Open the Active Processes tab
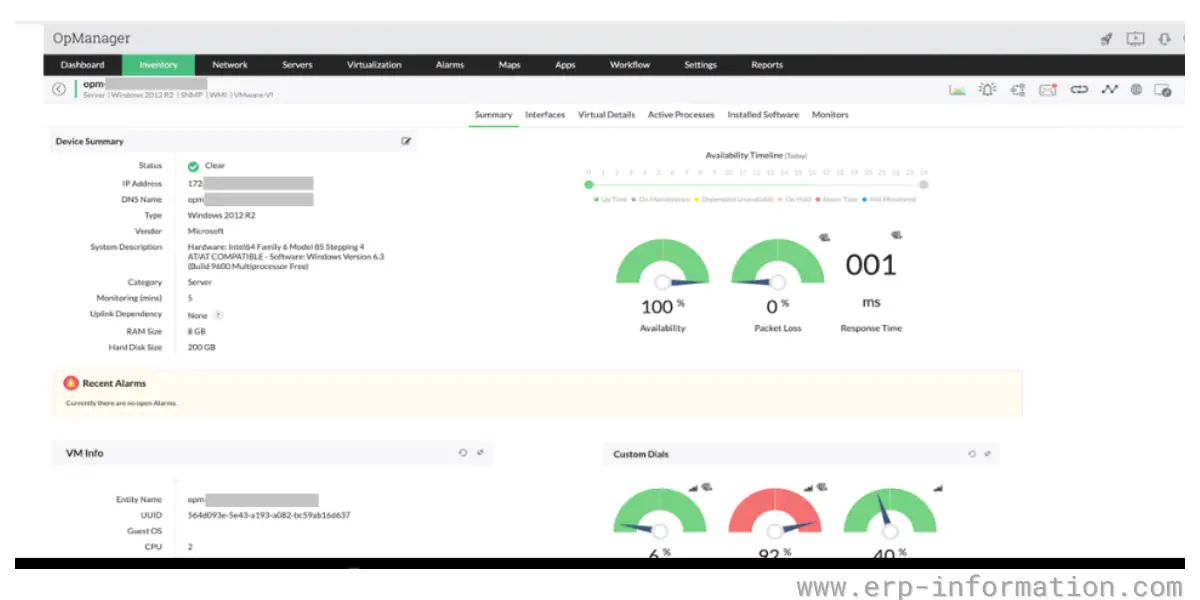Image resolution: width=1200 pixels, height=600 pixels. [x=681, y=115]
